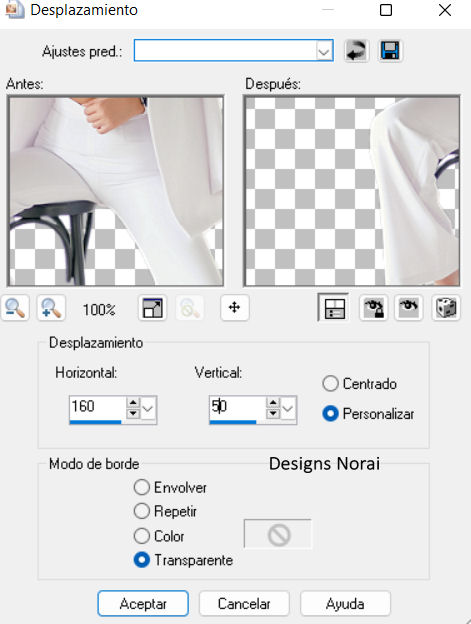Click the reset to default arrow icon
Screen dimensions: 471x624
[356, 51]
